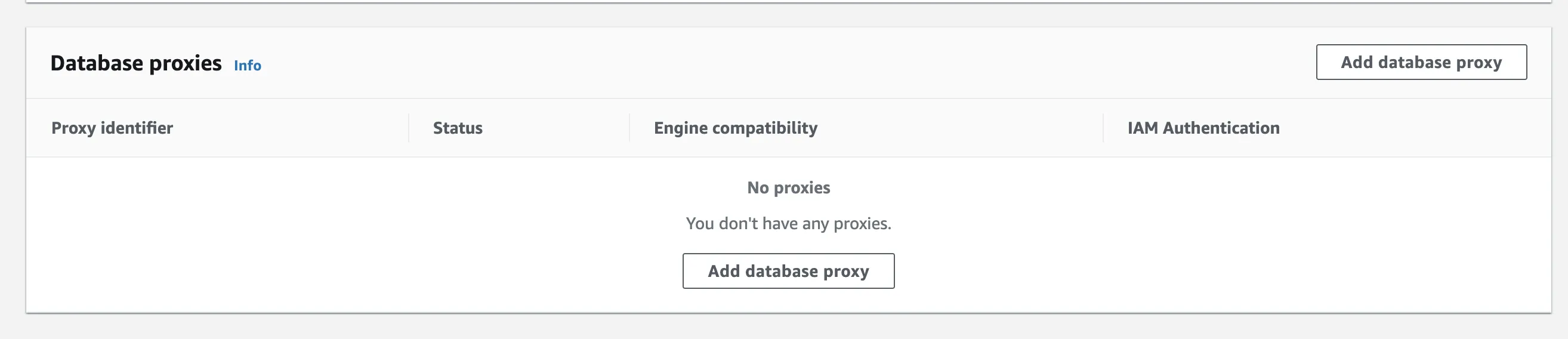
Task: Click the top-right Add database proxy button
Action: [x=1421, y=62]
